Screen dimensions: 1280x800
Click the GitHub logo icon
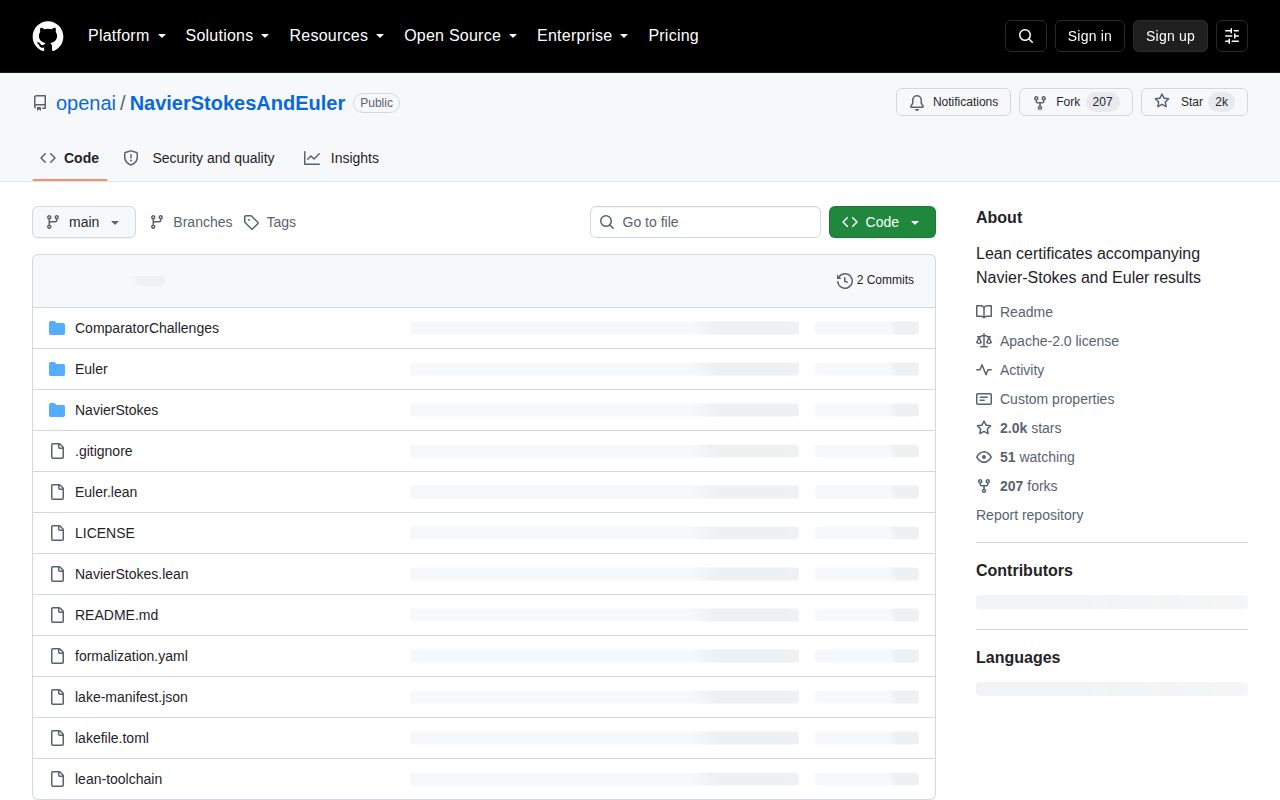[x=48, y=36]
